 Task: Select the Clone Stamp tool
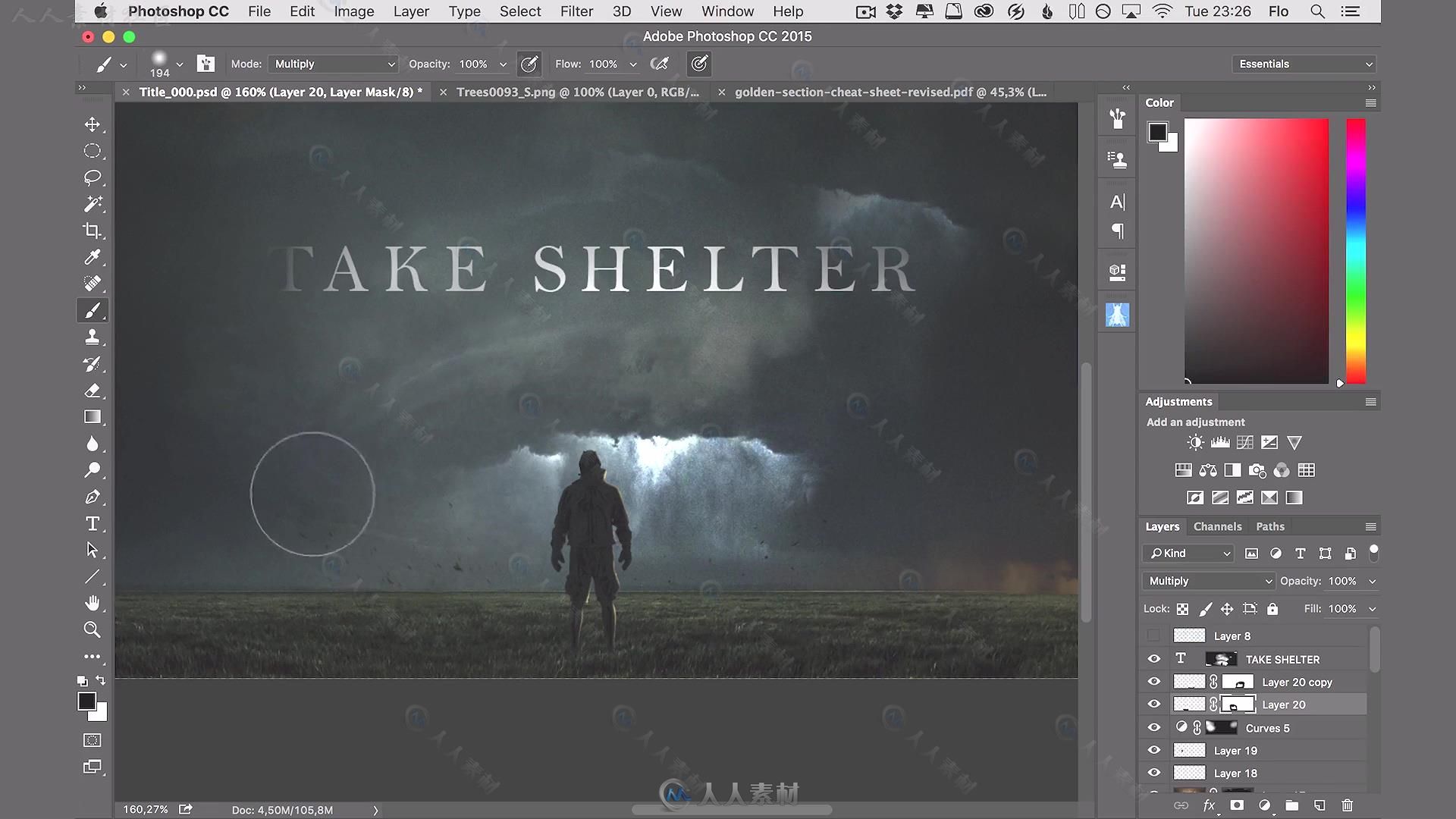pyautogui.click(x=93, y=337)
